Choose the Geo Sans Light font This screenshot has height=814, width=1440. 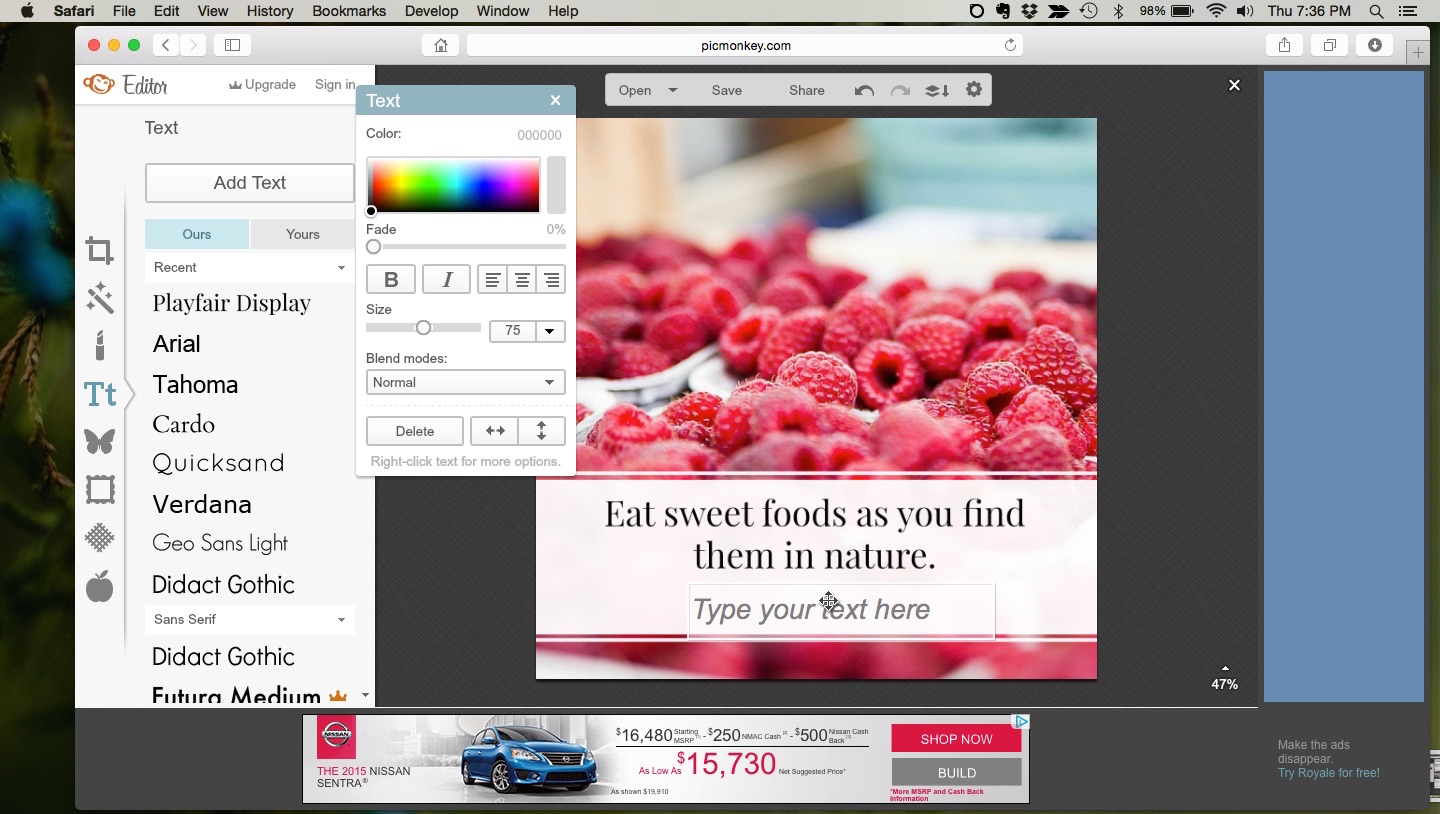coord(220,543)
